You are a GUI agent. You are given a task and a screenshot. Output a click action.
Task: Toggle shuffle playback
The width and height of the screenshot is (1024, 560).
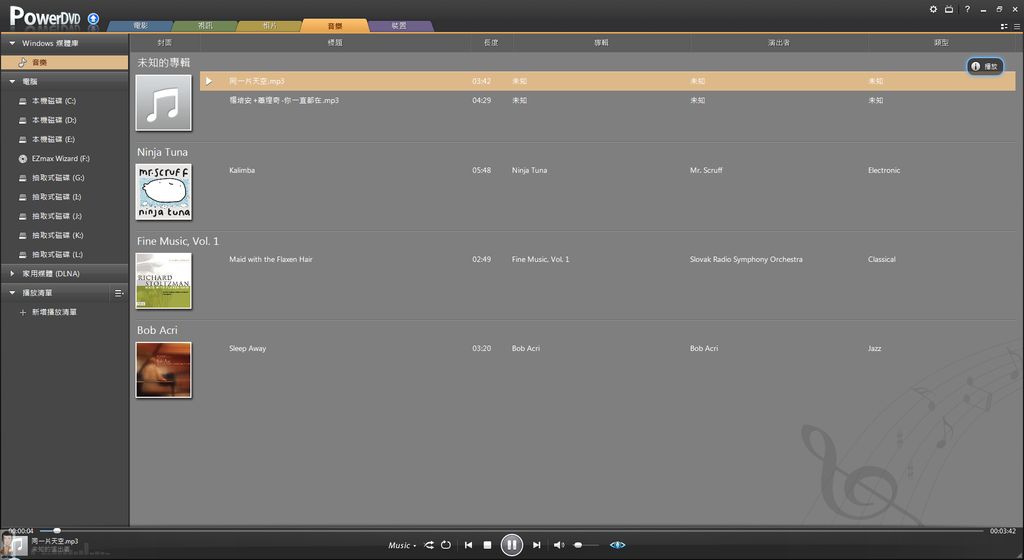(429, 545)
